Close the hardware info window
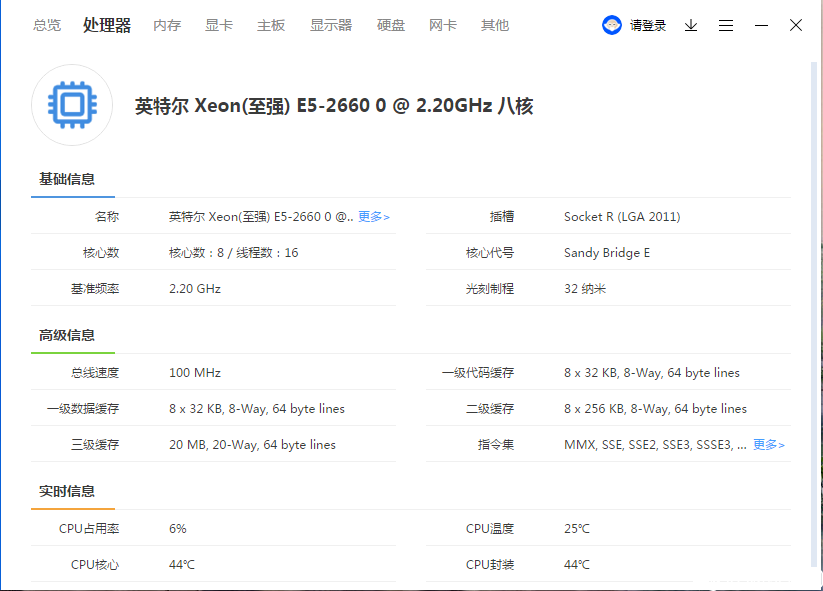Image resolution: width=823 pixels, height=591 pixels. 796,25
